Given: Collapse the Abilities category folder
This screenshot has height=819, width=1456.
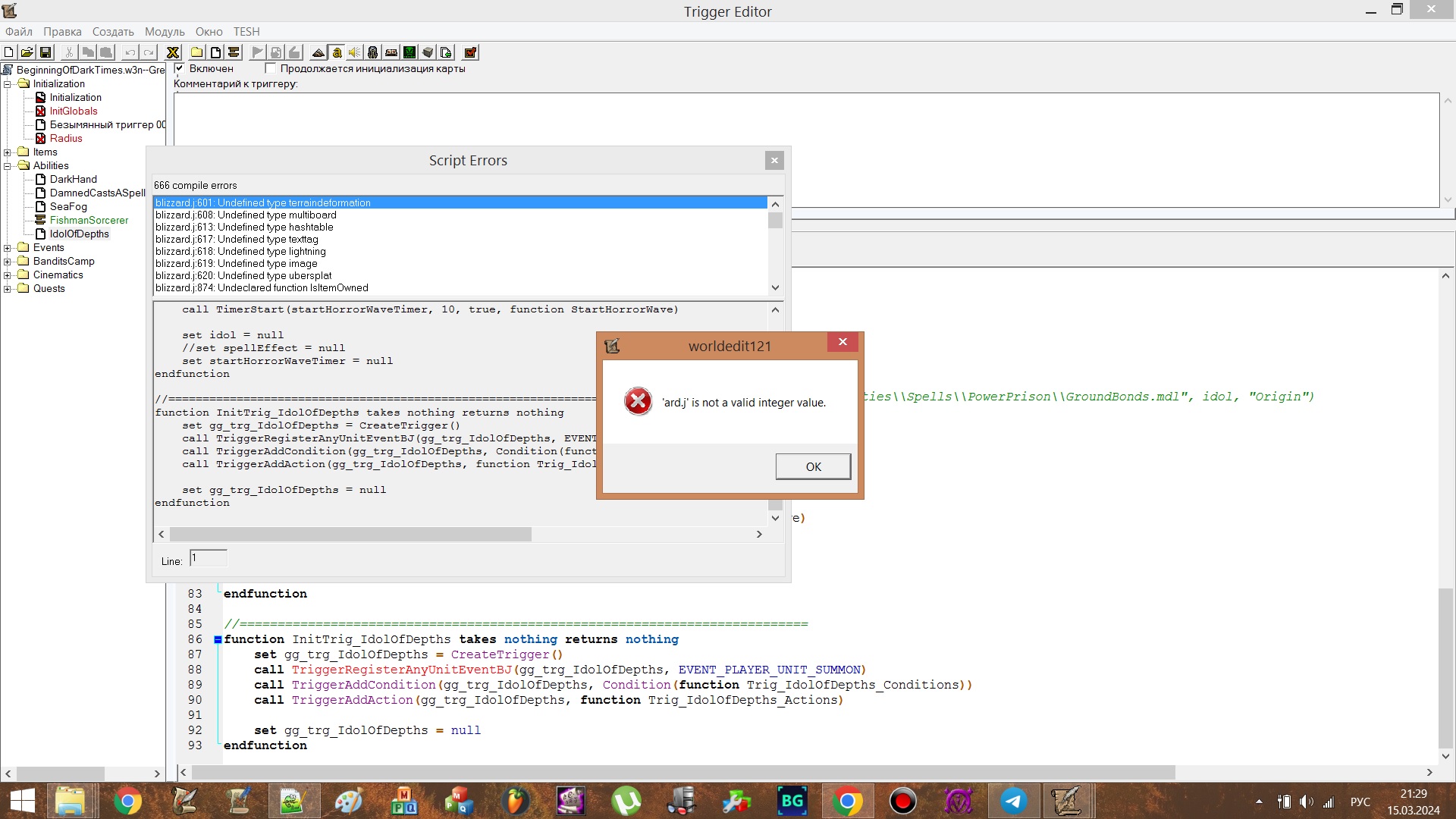Looking at the screenshot, I should point(8,166).
